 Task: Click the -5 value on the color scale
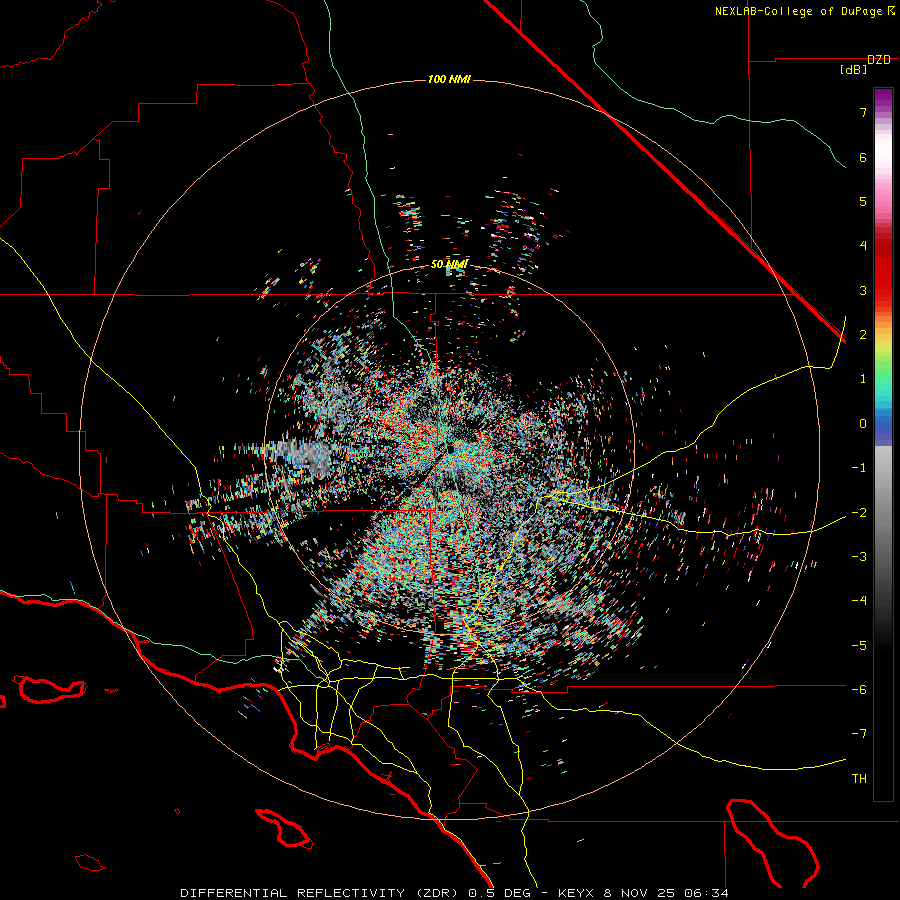click(859, 646)
